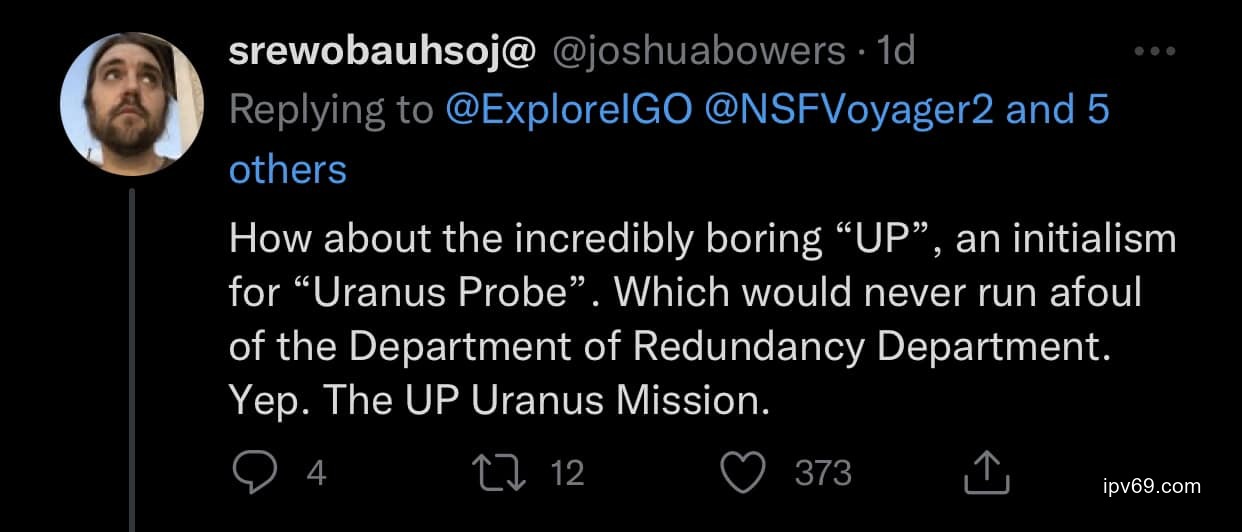Click the reply count number 4
Viewport: 1242px width, 532px height.
coord(316,472)
